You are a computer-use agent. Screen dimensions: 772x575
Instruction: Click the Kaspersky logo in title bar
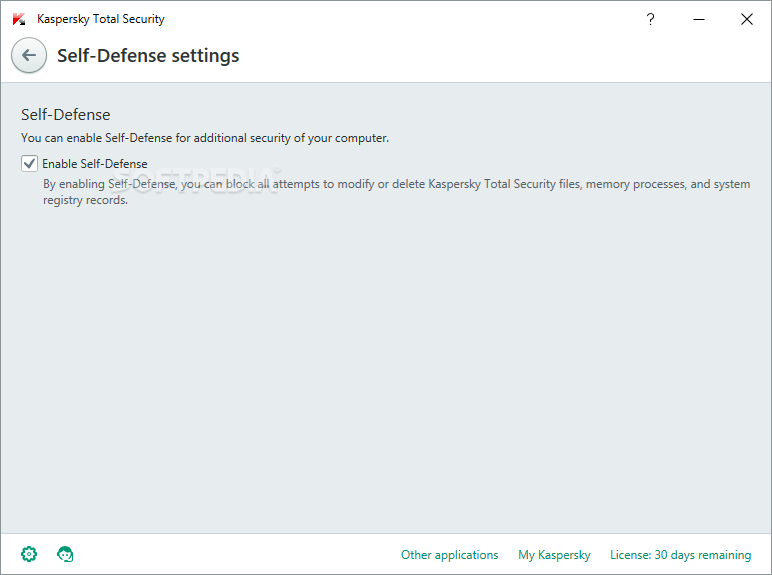tap(19, 19)
